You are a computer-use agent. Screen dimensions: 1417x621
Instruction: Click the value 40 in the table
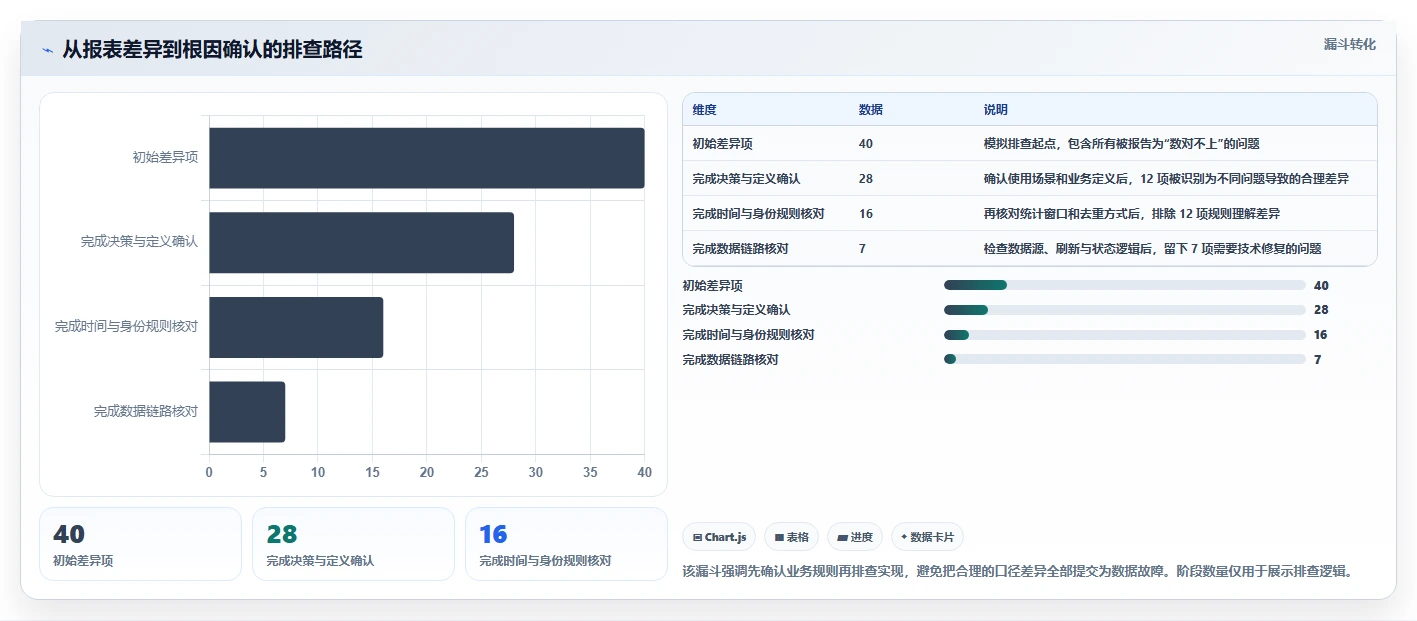coord(865,144)
